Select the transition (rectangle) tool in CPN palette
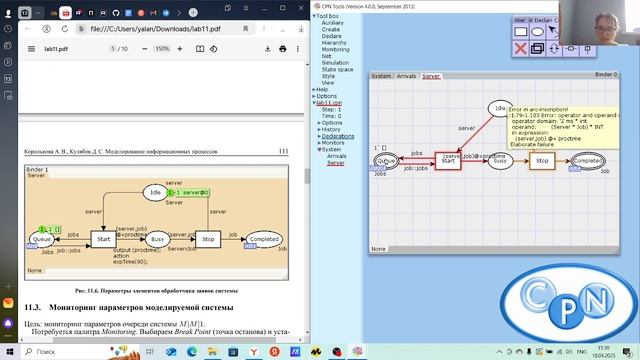The height and width of the screenshot is (360, 640). [x=520, y=32]
